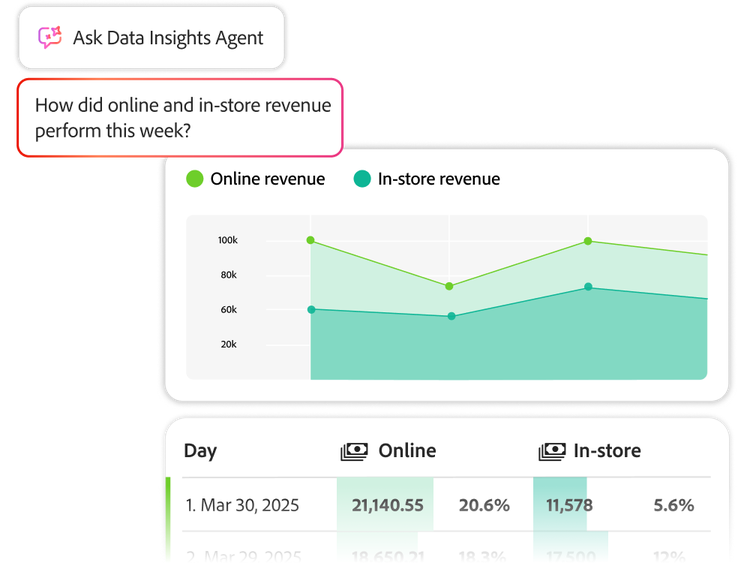The image size is (750, 563).
Task: Click the first Online revenue data point
Action: click(310, 240)
